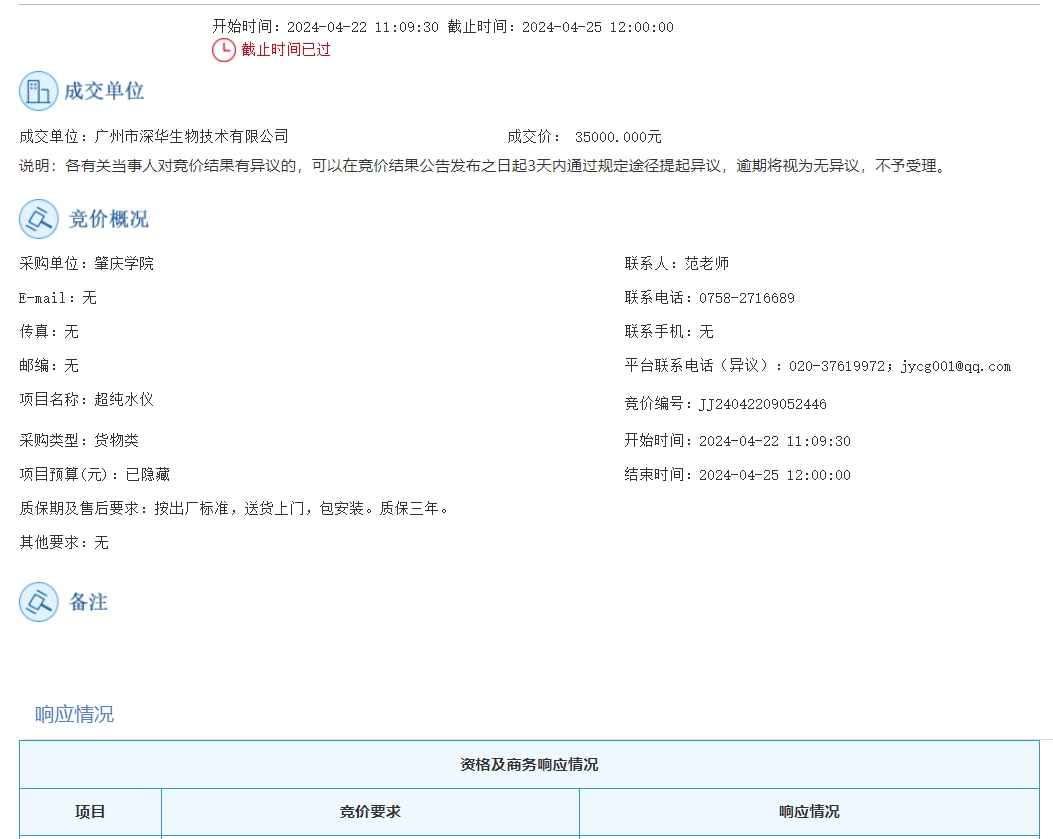Click the building icon next to 成交单位
This screenshot has width=1053, height=839.
[x=38, y=91]
